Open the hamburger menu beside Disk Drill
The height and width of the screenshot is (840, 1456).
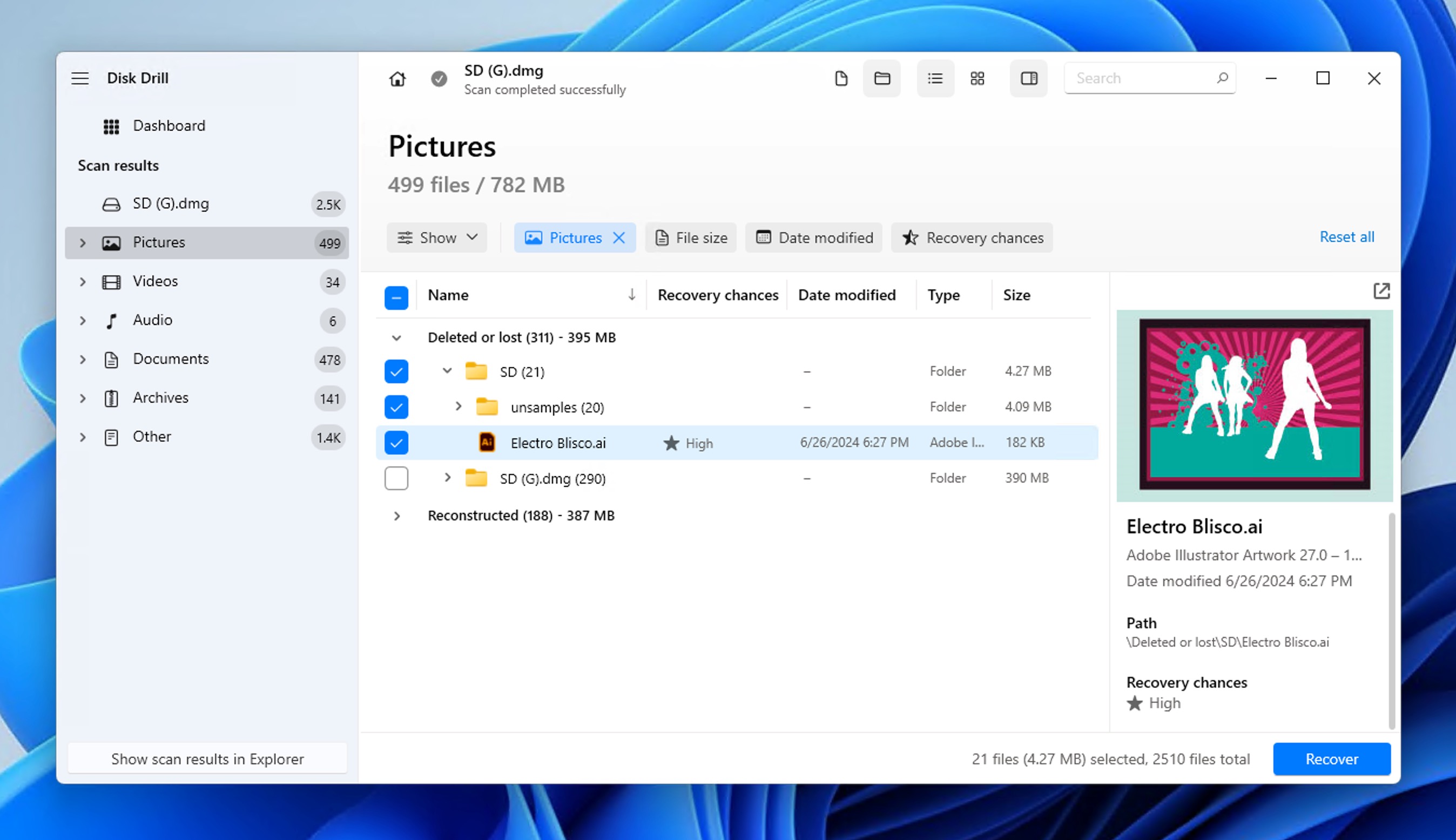click(80, 78)
